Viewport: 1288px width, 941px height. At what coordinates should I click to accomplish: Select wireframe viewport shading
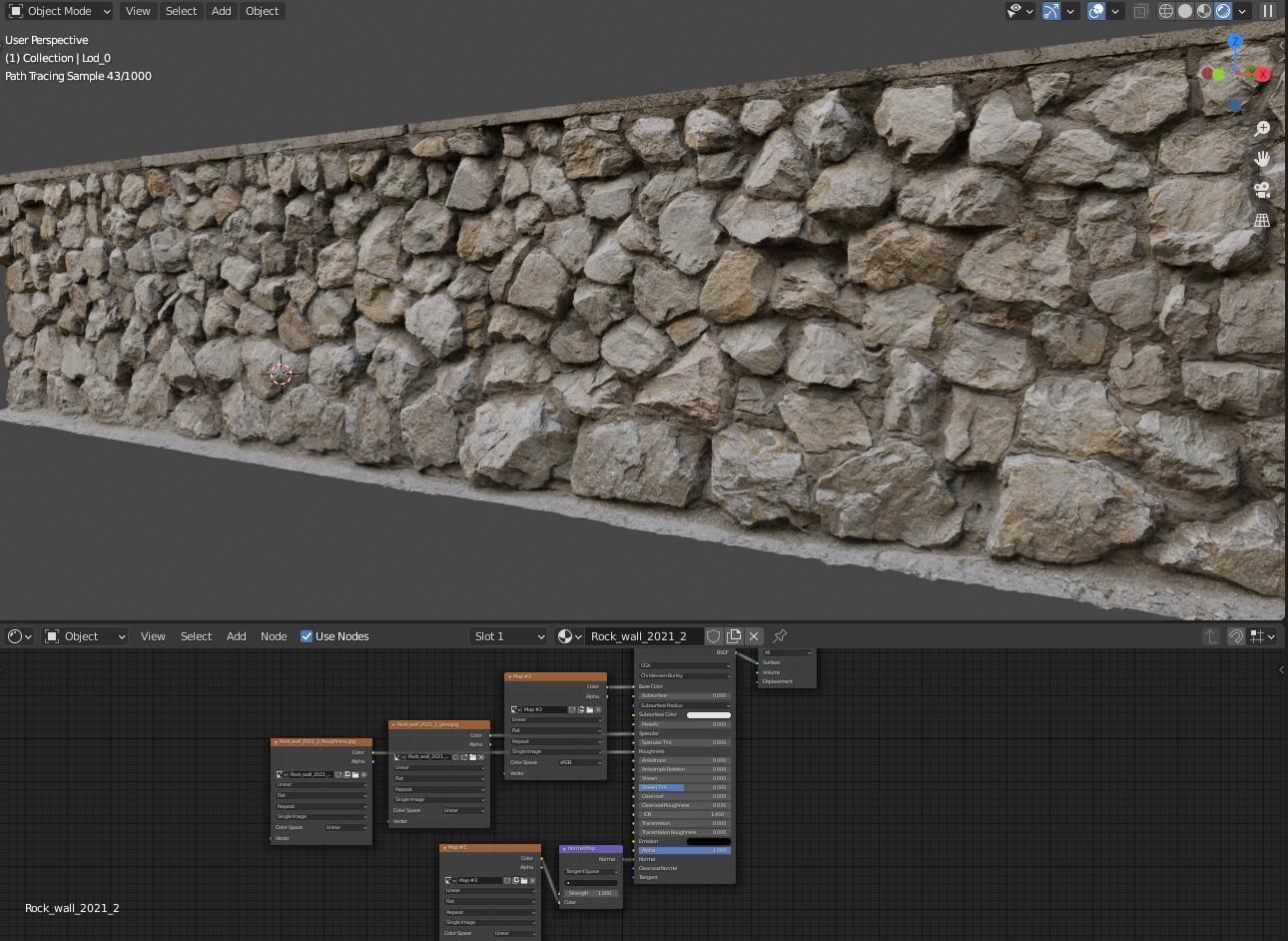coord(1166,11)
